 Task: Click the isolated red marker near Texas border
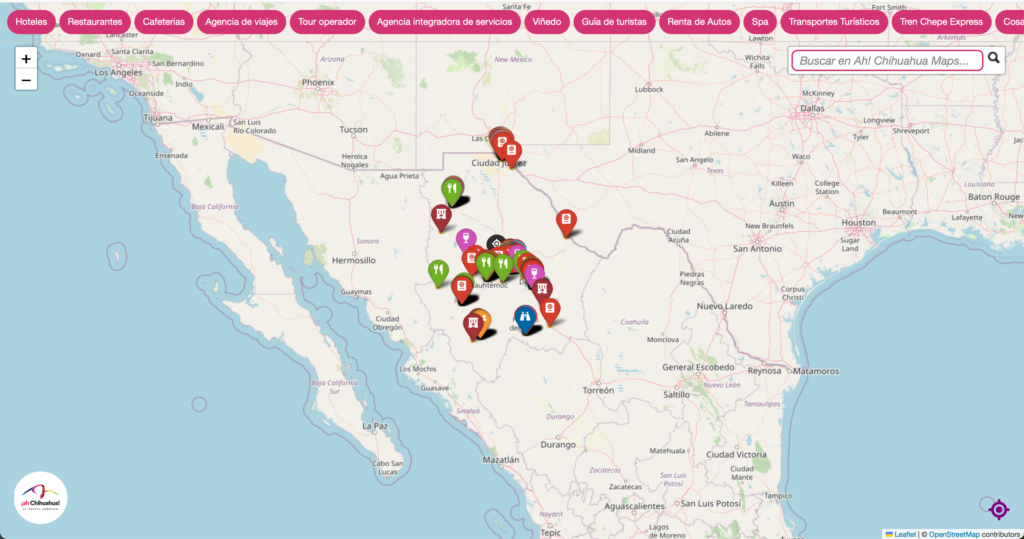click(x=566, y=221)
